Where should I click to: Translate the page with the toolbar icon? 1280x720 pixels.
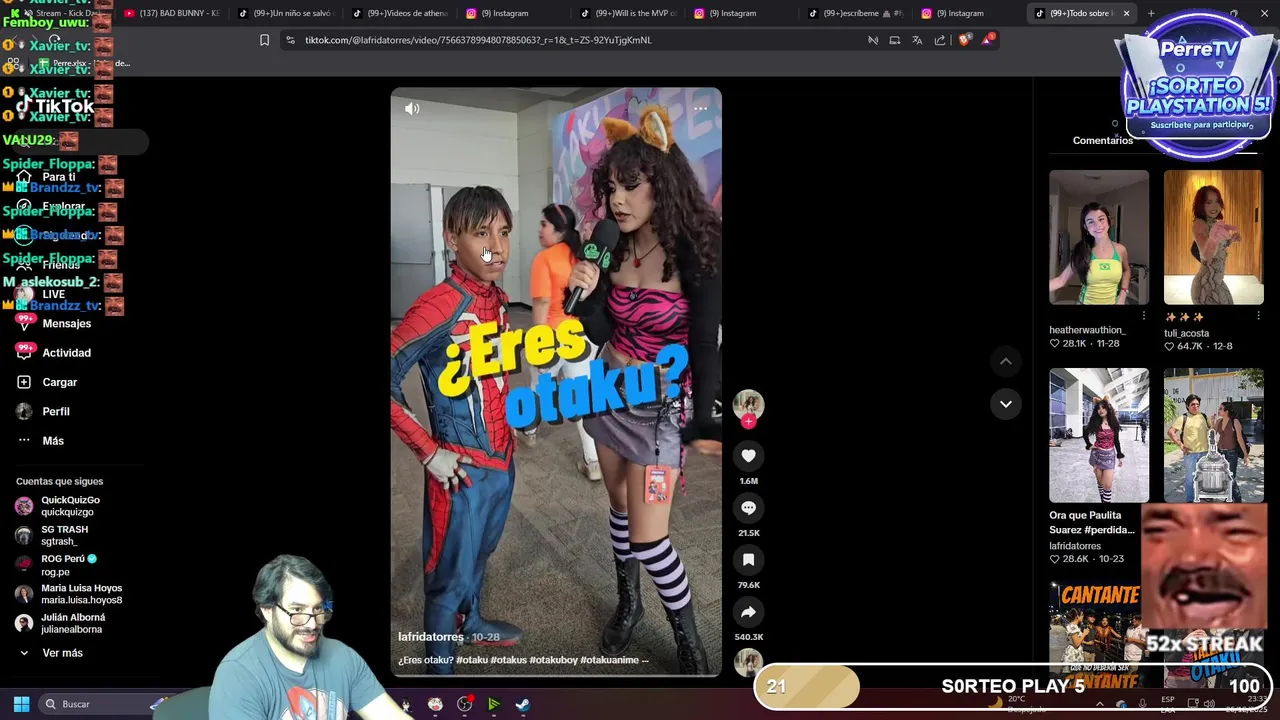click(917, 40)
